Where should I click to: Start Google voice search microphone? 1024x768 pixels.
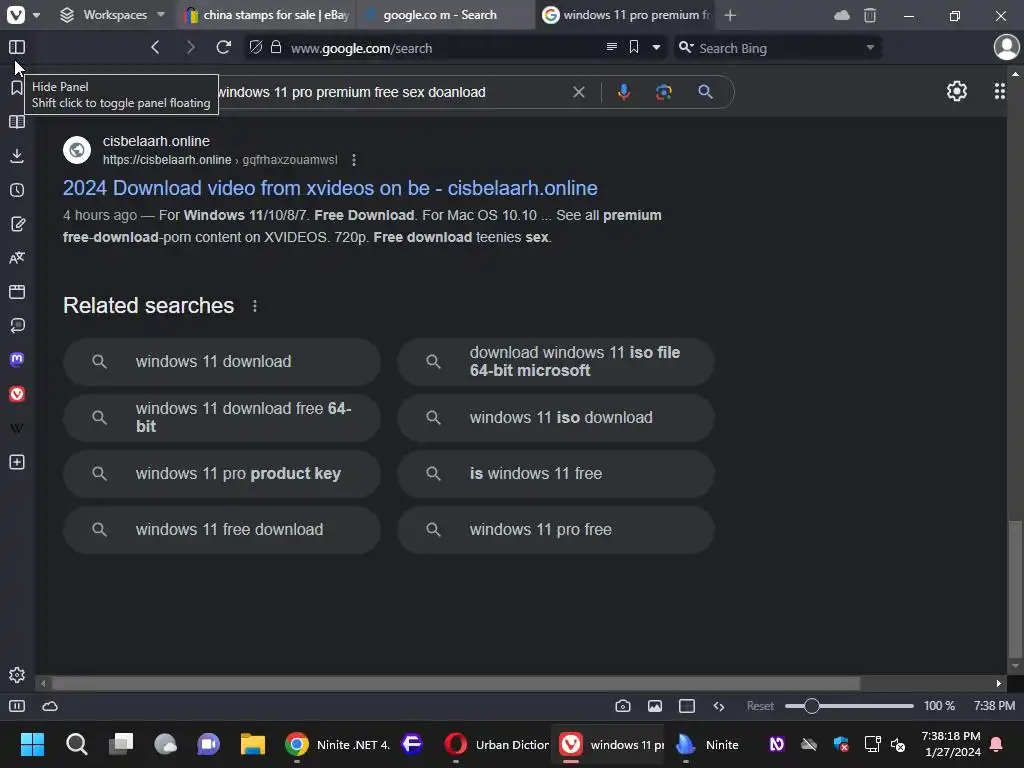(624, 92)
